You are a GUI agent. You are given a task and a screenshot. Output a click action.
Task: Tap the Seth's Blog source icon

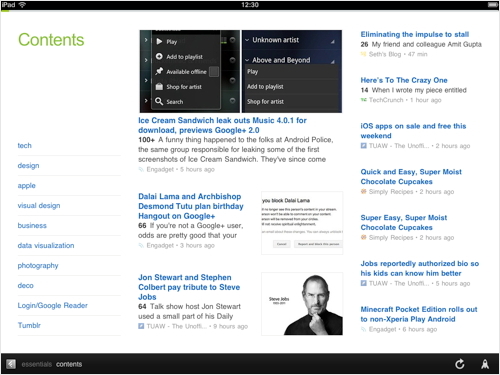[x=363, y=54]
